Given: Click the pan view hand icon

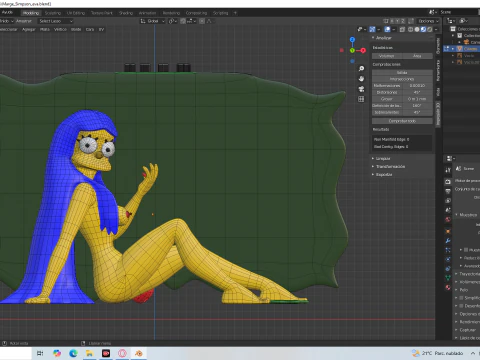Looking at the screenshot, I should (361, 79).
